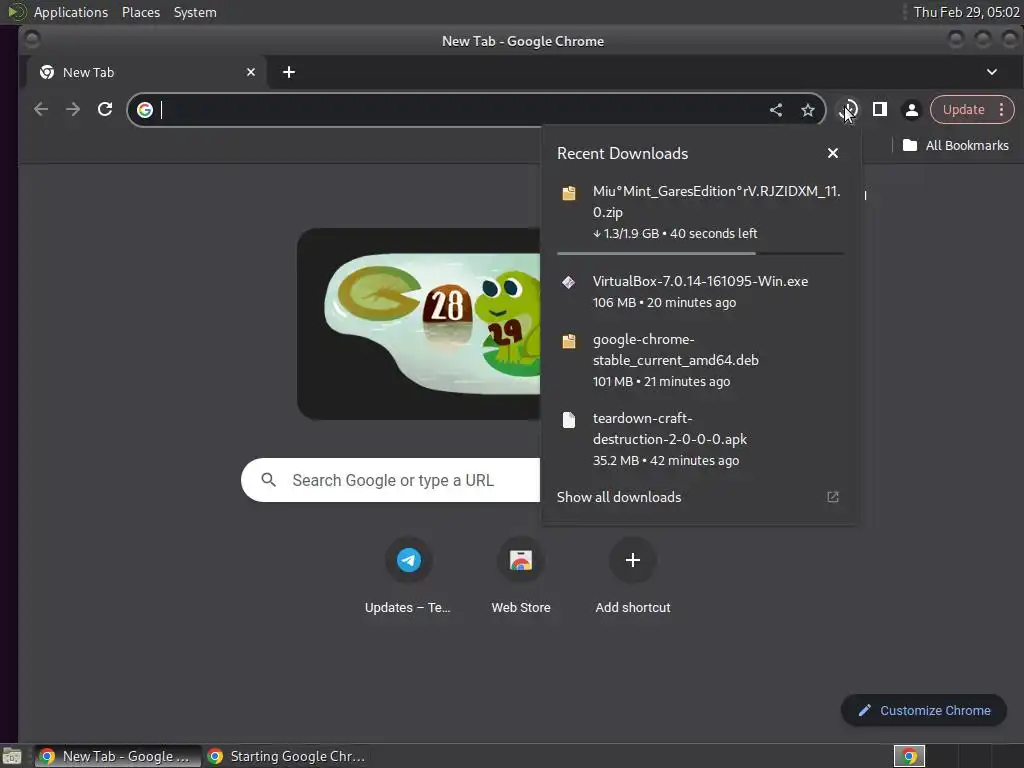Click the google-chrome deb file icon

pyautogui.click(x=569, y=341)
